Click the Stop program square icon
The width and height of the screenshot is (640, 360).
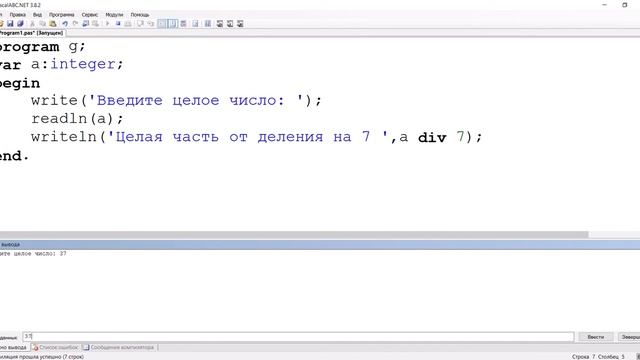(118, 24)
